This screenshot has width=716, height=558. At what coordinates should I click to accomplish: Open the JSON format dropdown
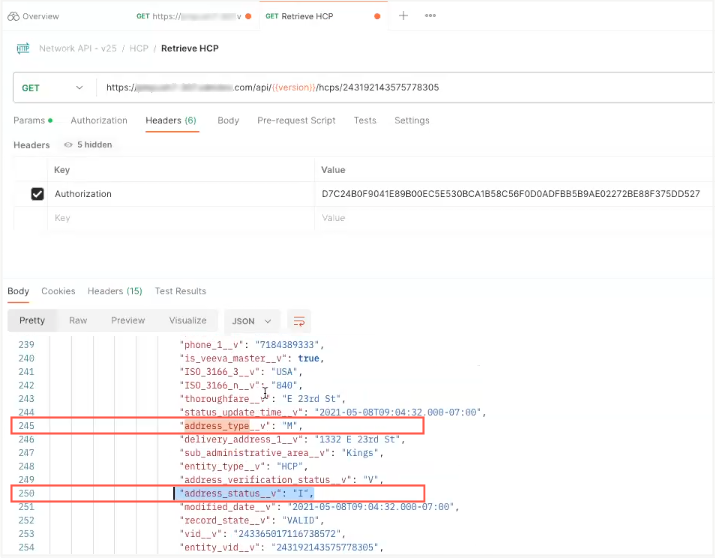point(251,321)
